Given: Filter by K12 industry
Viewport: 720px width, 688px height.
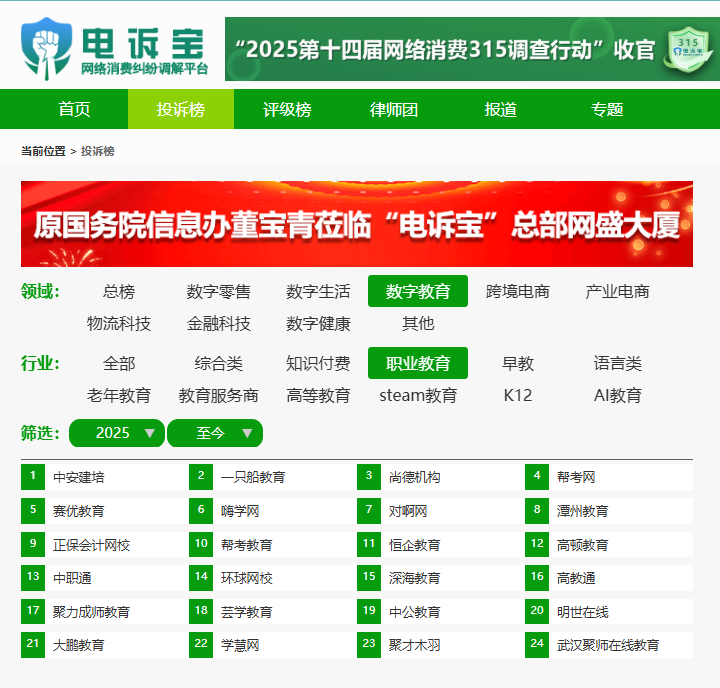Looking at the screenshot, I should point(517,396).
